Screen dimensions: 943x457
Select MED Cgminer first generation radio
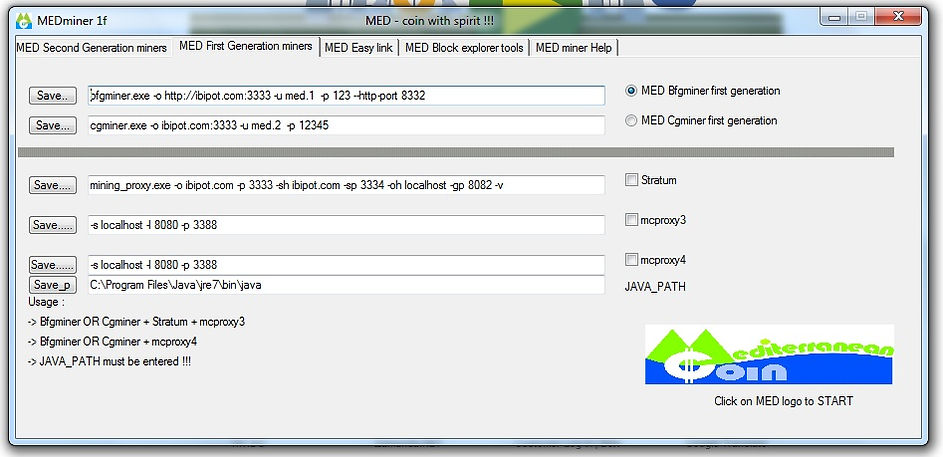pyautogui.click(x=631, y=121)
